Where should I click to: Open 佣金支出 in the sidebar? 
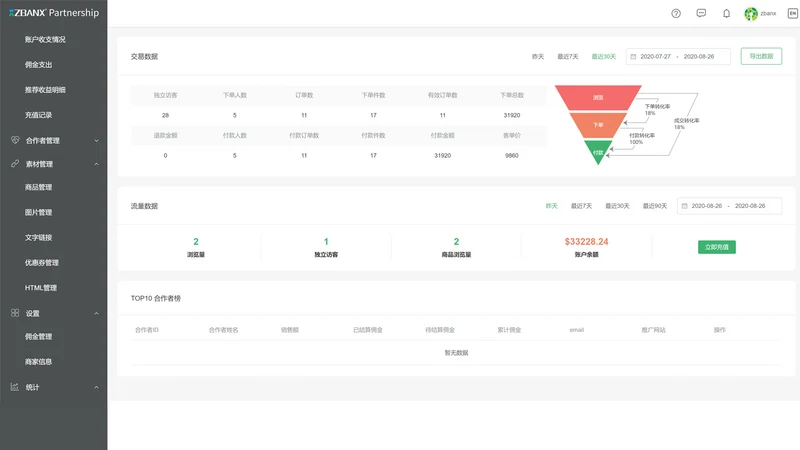(38, 65)
